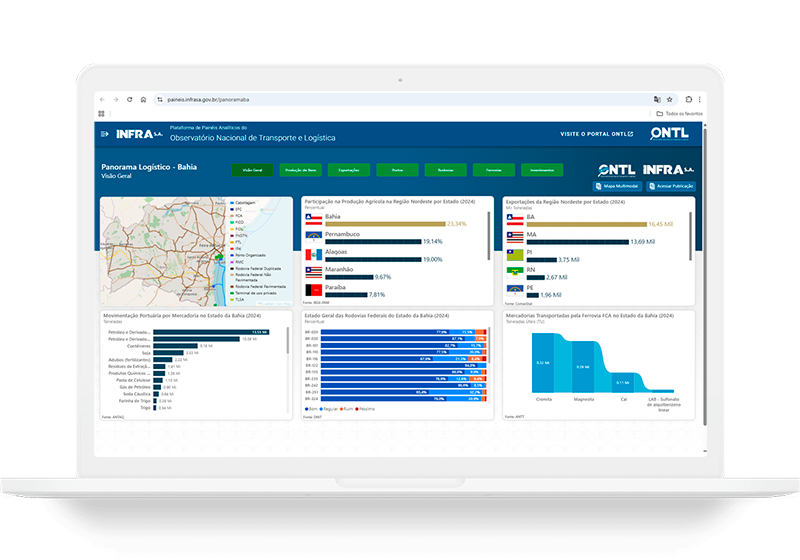Click the ONTL logo in the header
The width and height of the screenshot is (800, 560).
[668, 134]
